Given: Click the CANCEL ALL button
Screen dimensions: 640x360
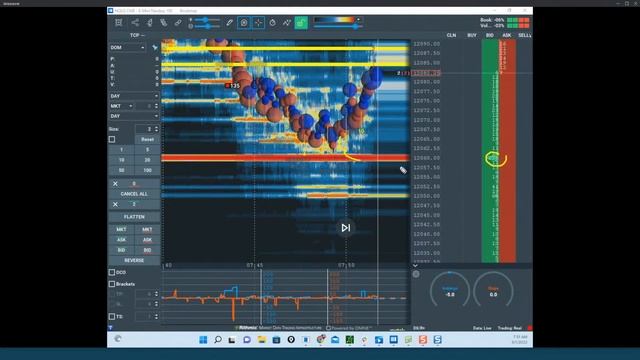Looking at the screenshot, I should pyautogui.click(x=134, y=194).
